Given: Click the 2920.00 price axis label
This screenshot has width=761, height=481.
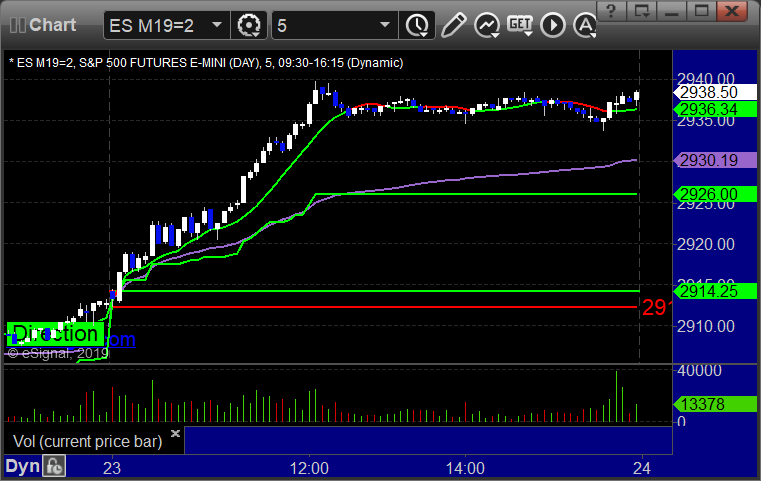Looking at the screenshot, I should click(706, 244).
